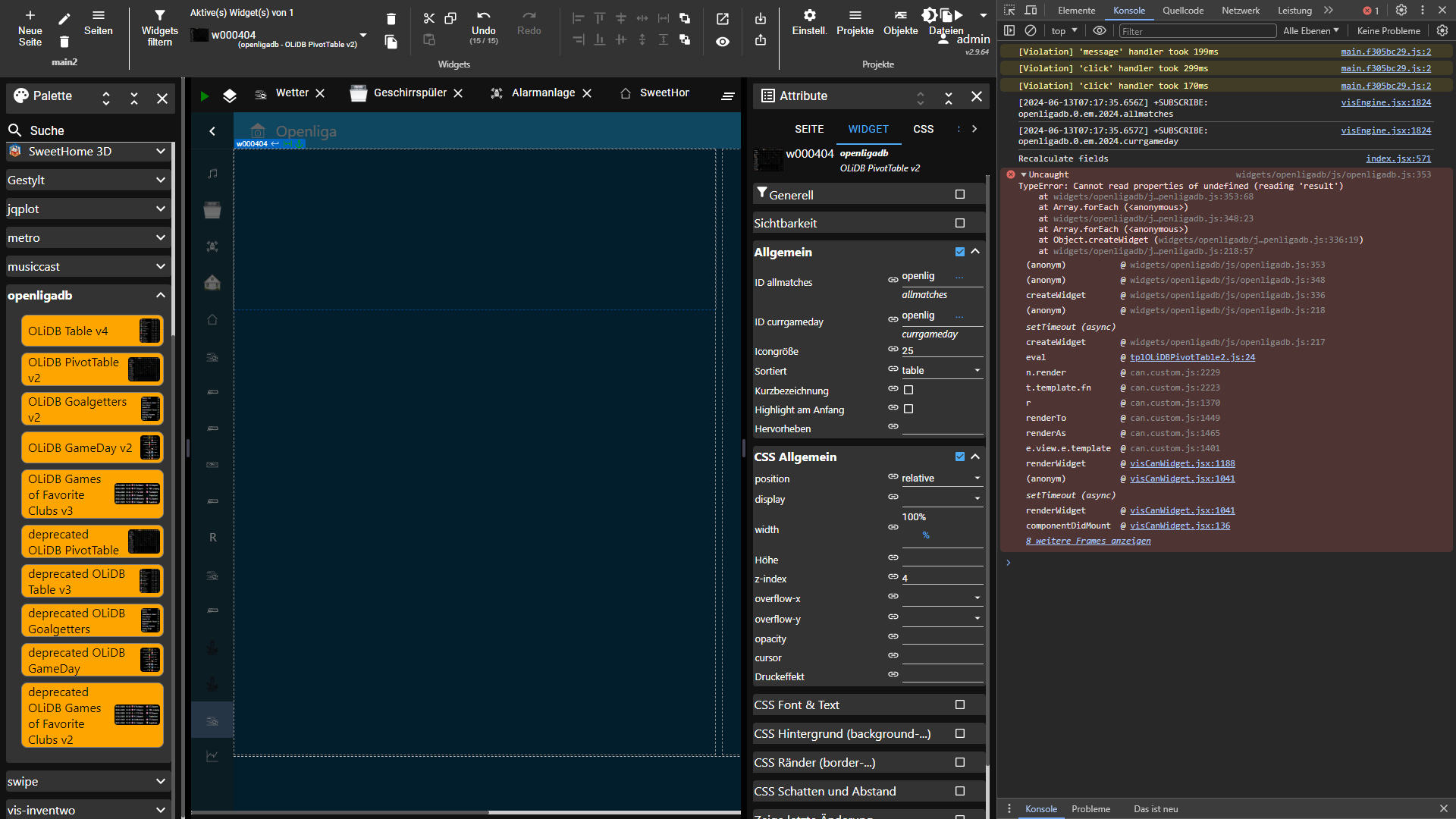Click the layers icon next to play
Screen dimensions: 1456x819
tap(230, 96)
